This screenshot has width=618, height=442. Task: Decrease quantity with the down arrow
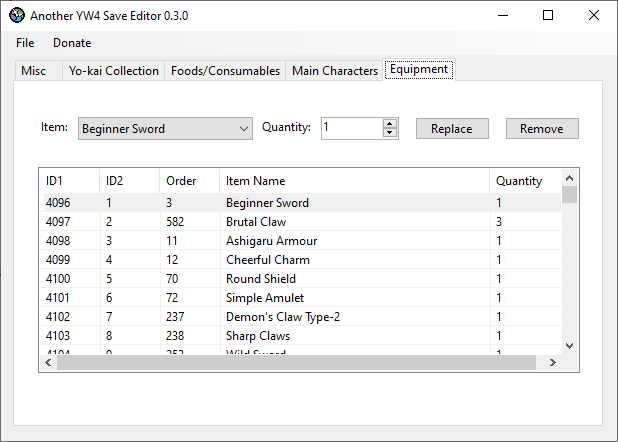tap(390, 133)
